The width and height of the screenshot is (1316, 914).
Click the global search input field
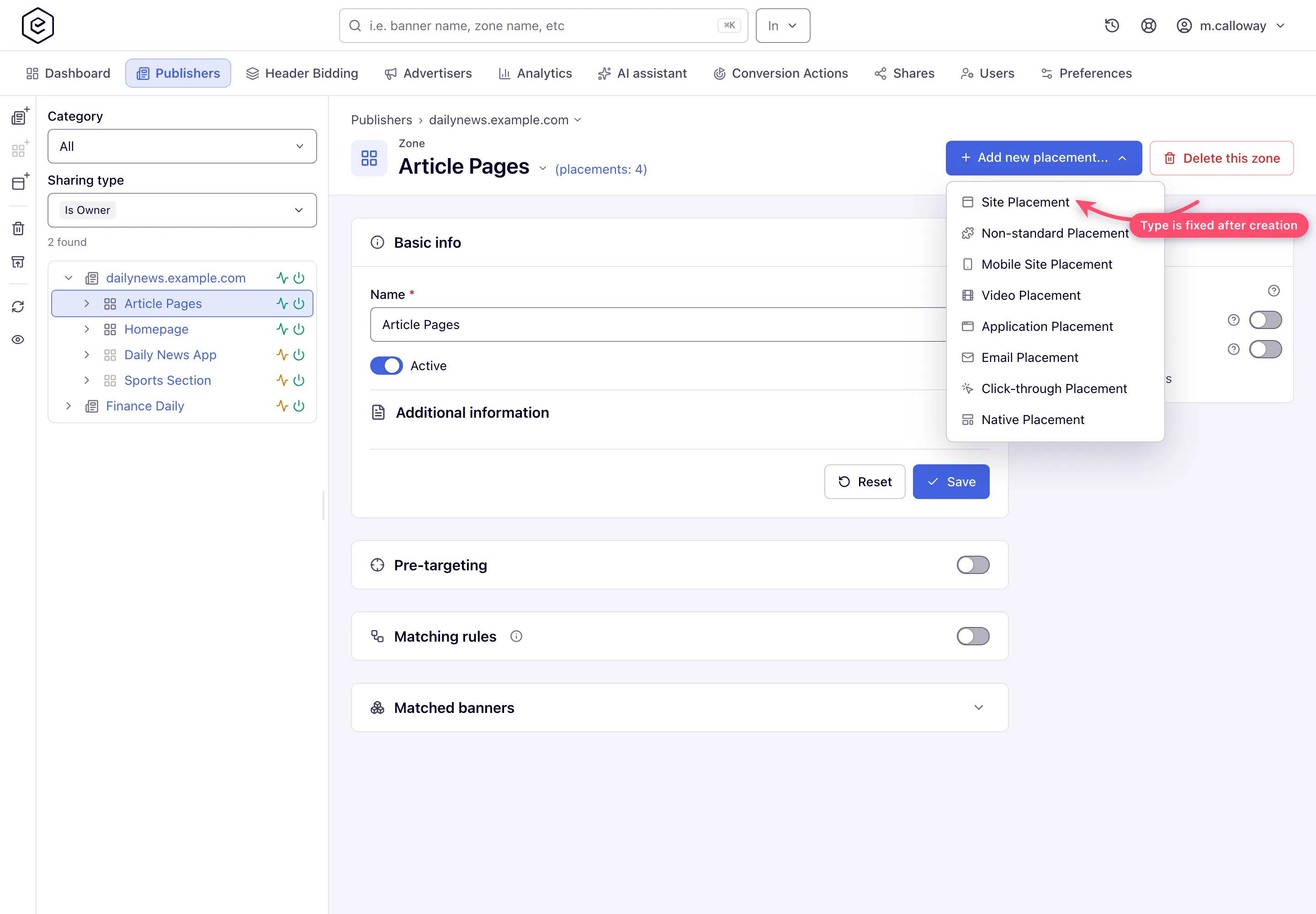tap(543, 26)
